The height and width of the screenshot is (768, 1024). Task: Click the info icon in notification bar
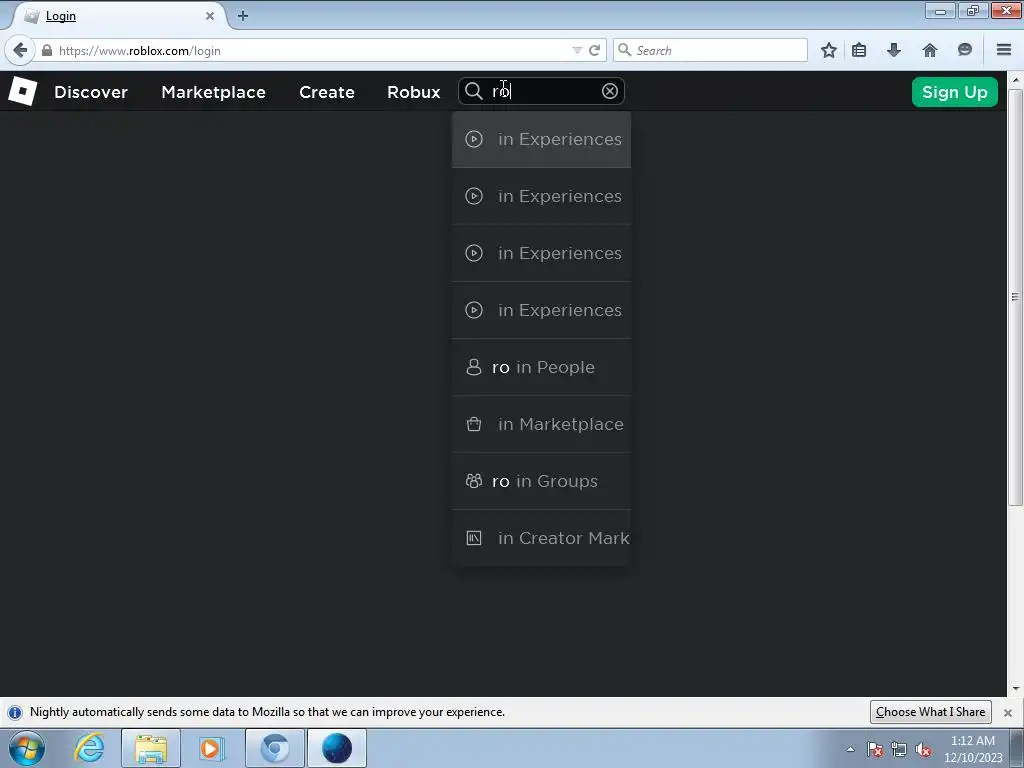[14, 712]
